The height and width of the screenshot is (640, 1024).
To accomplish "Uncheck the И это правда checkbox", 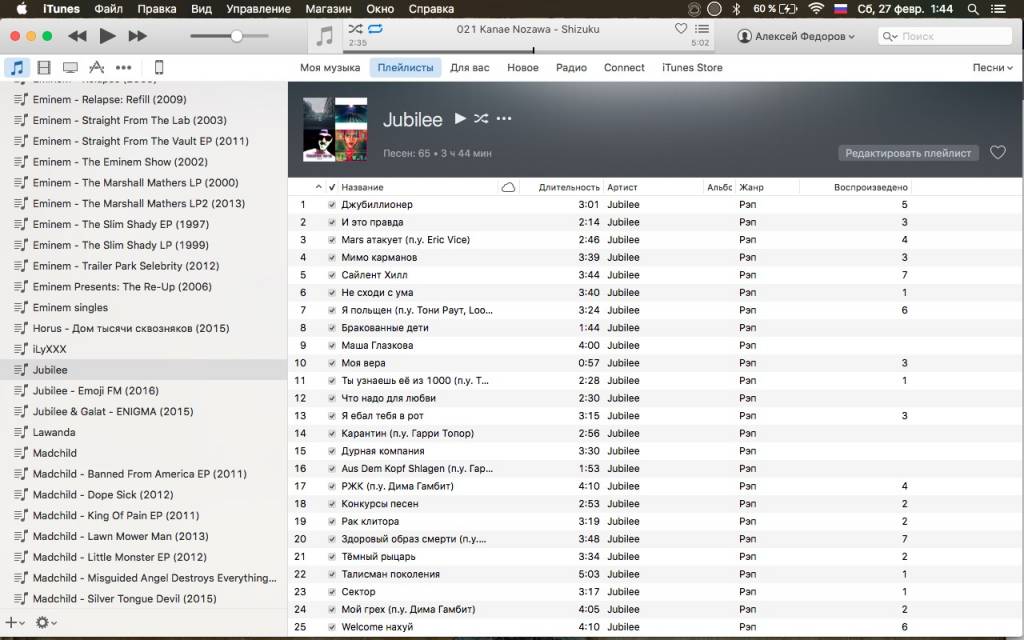I will (x=332, y=223).
